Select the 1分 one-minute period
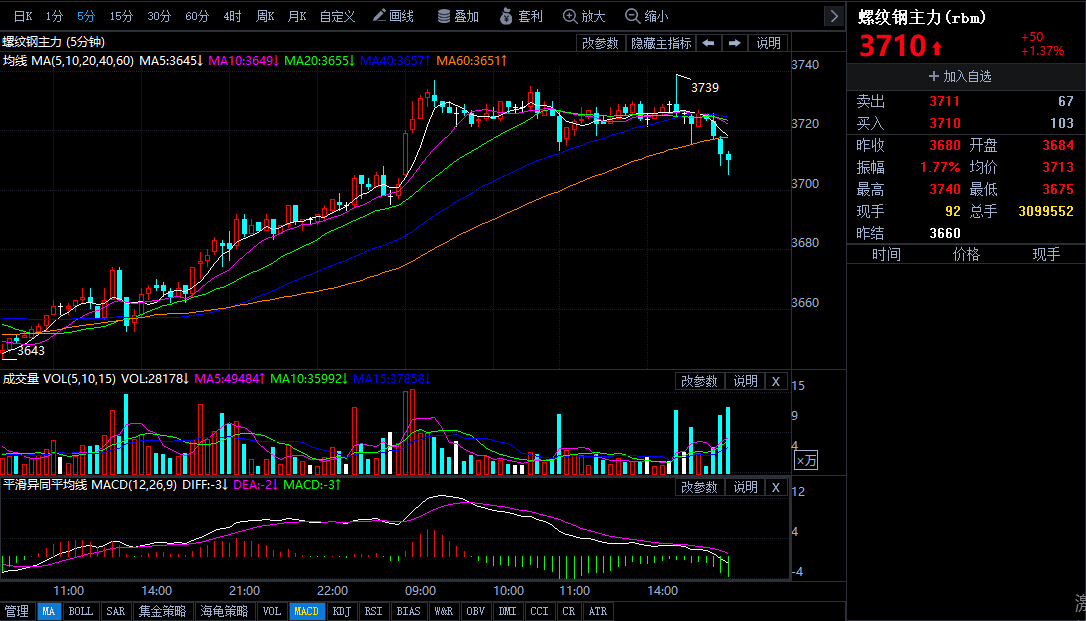 coord(54,16)
